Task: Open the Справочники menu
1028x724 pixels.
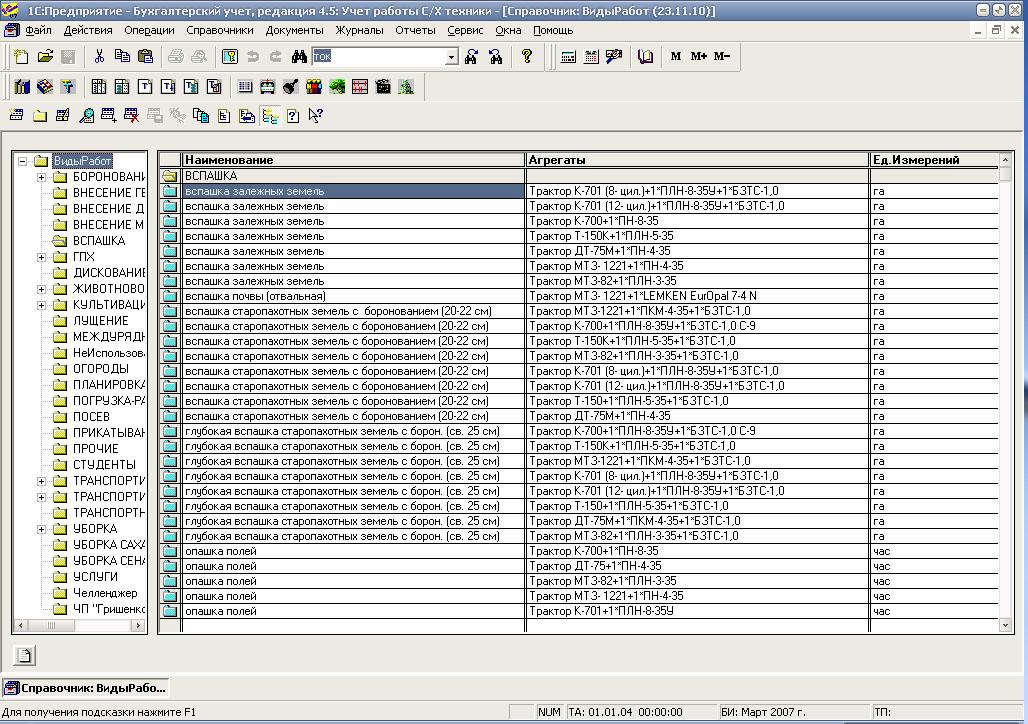Action: point(220,30)
